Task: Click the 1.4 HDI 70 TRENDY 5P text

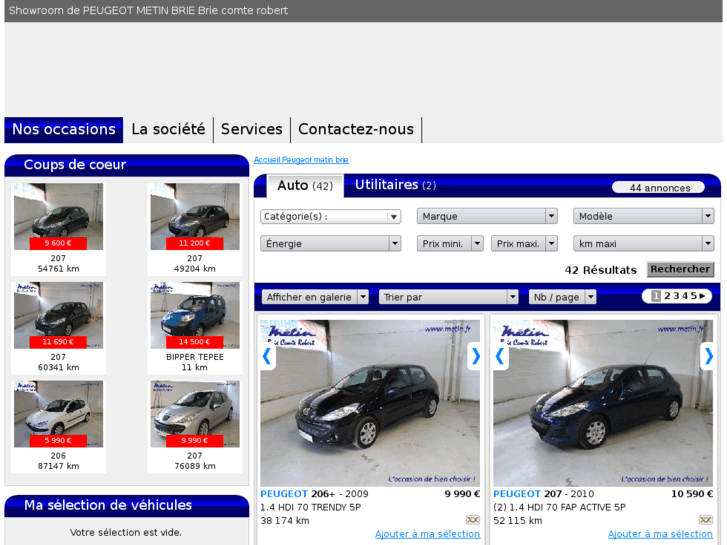Action: (311, 507)
